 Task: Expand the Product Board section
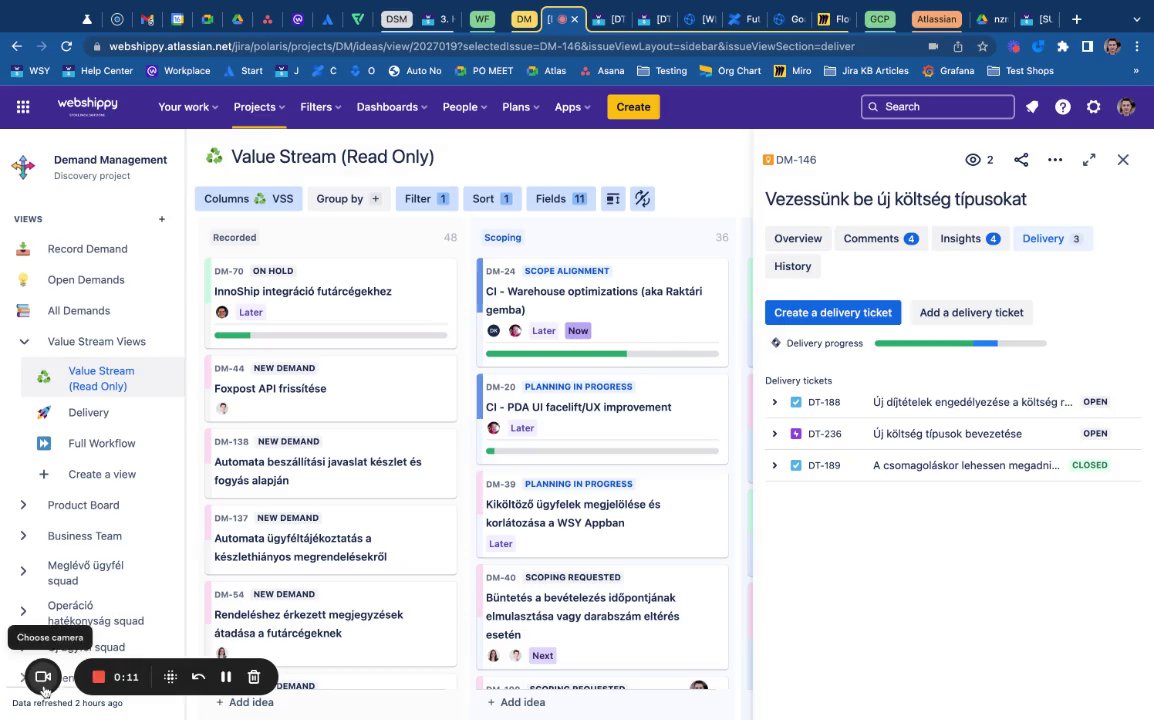[x=24, y=505]
